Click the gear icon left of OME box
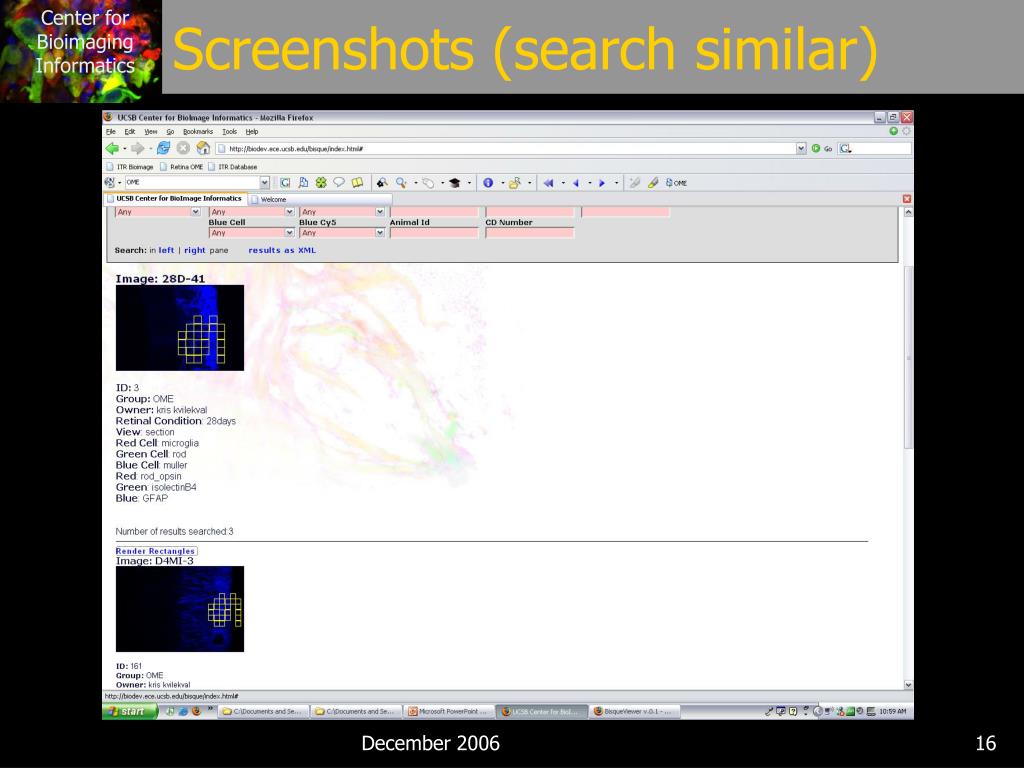 tap(110, 183)
